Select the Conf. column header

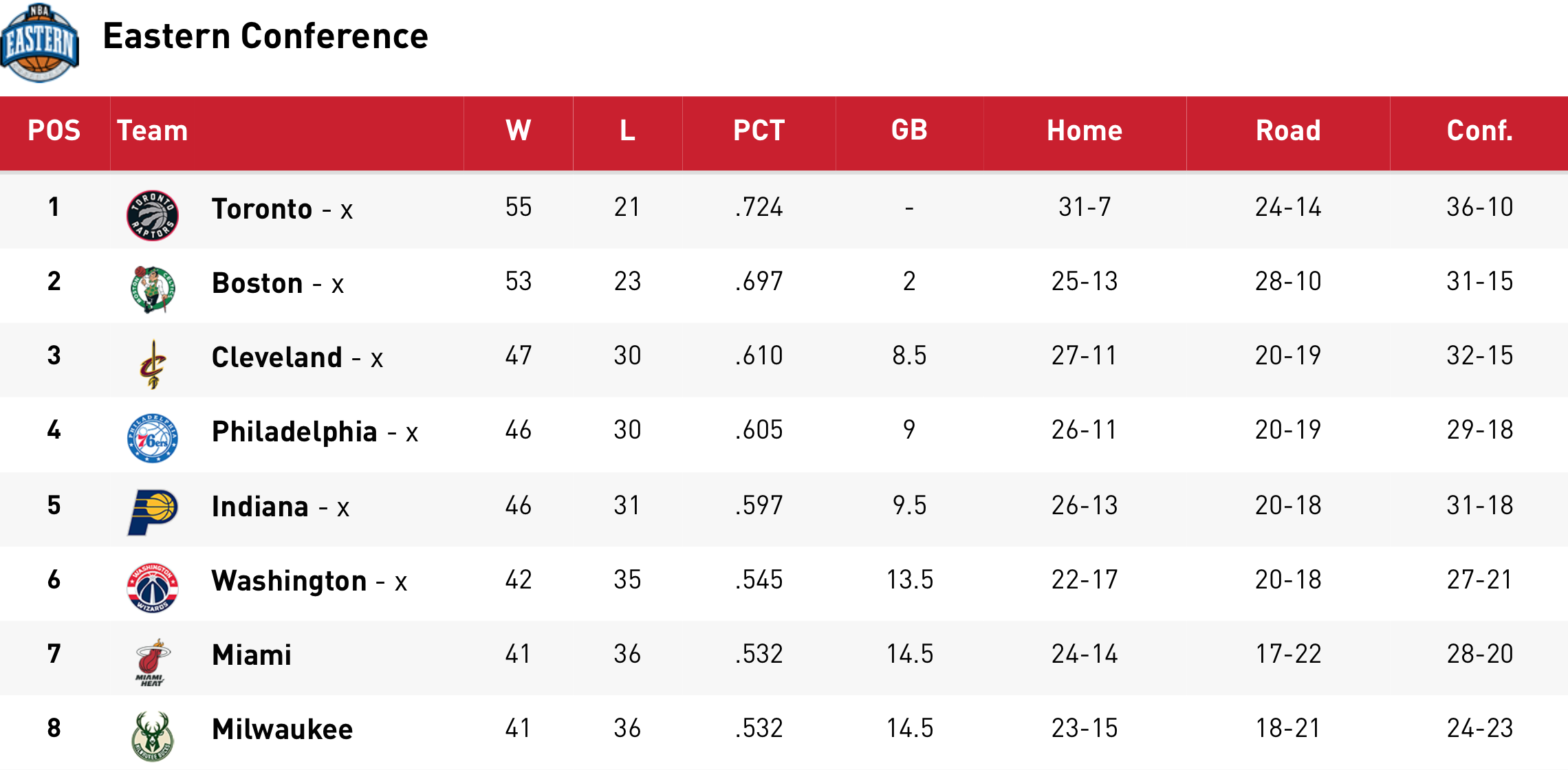click(1479, 131)
